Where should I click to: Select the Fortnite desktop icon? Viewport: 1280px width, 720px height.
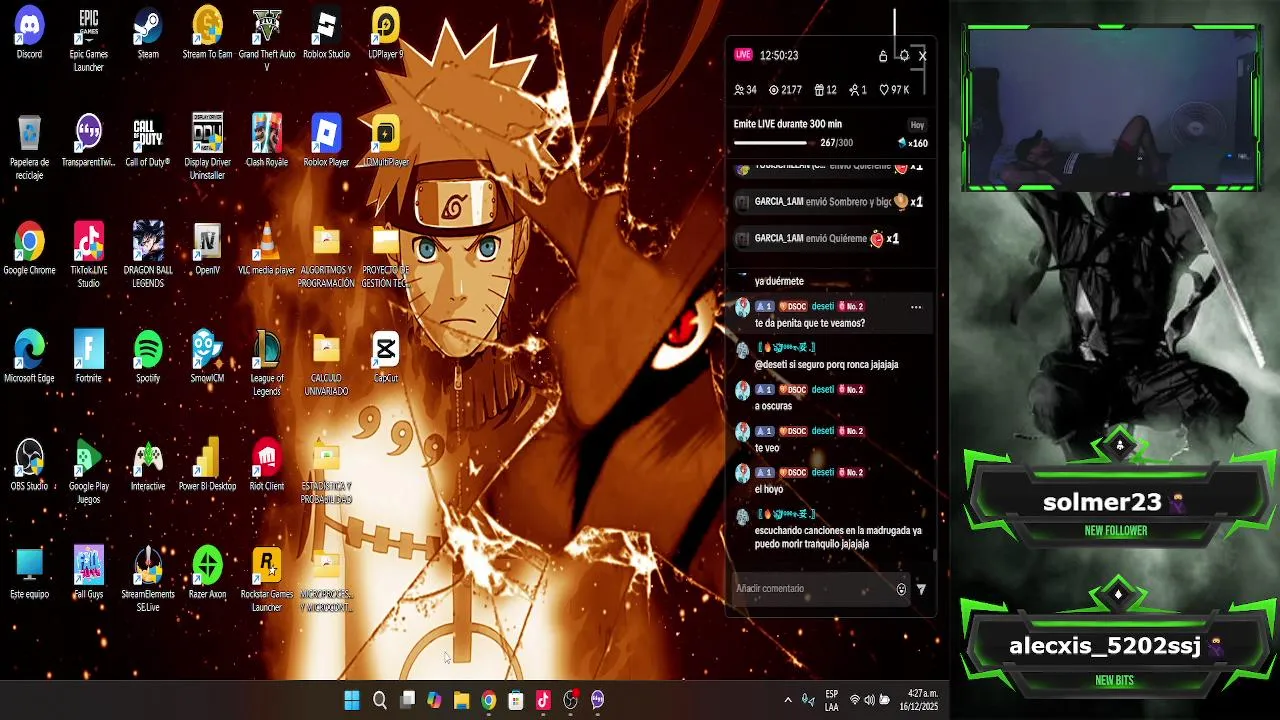pyautogui.click(x=89, y=358)
